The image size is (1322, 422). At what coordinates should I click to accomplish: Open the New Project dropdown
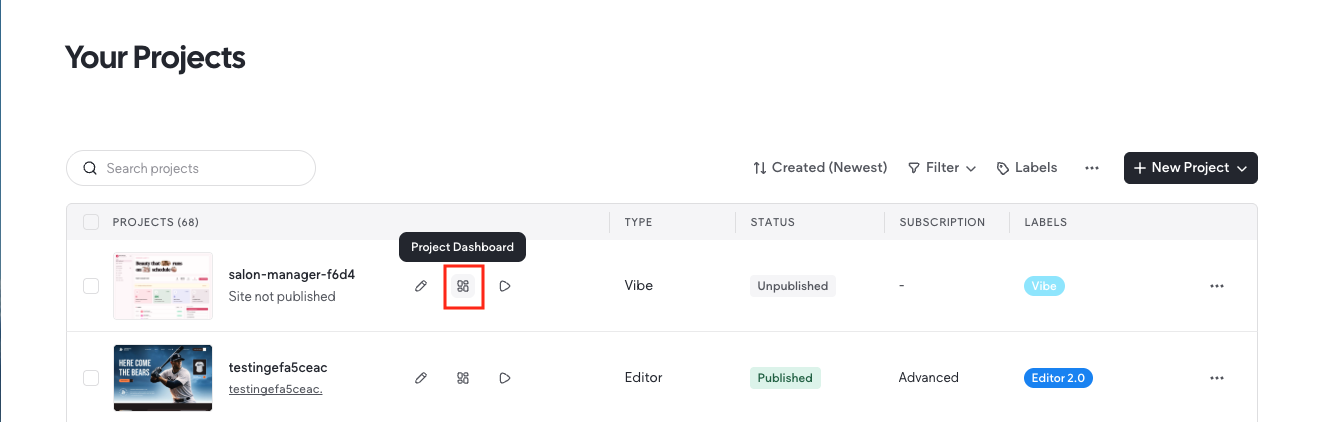click(1191, 168)
